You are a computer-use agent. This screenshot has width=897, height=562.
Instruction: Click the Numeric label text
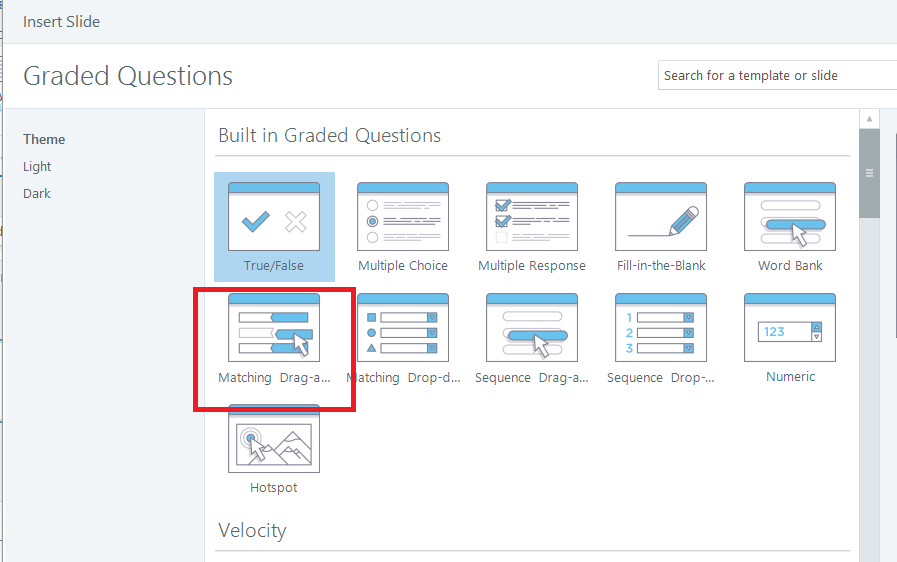click(790, 377)
